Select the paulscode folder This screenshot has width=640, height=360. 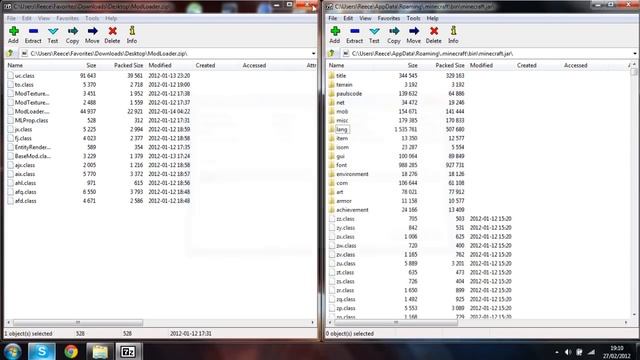349,93
